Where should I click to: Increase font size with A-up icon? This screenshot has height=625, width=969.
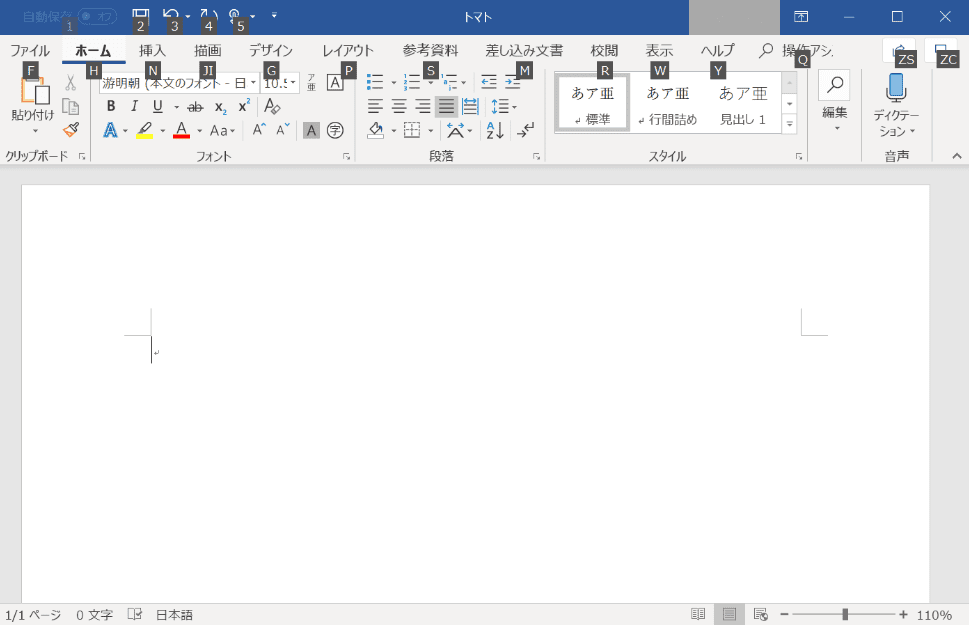pyautogui.click(x=259, y=130)
